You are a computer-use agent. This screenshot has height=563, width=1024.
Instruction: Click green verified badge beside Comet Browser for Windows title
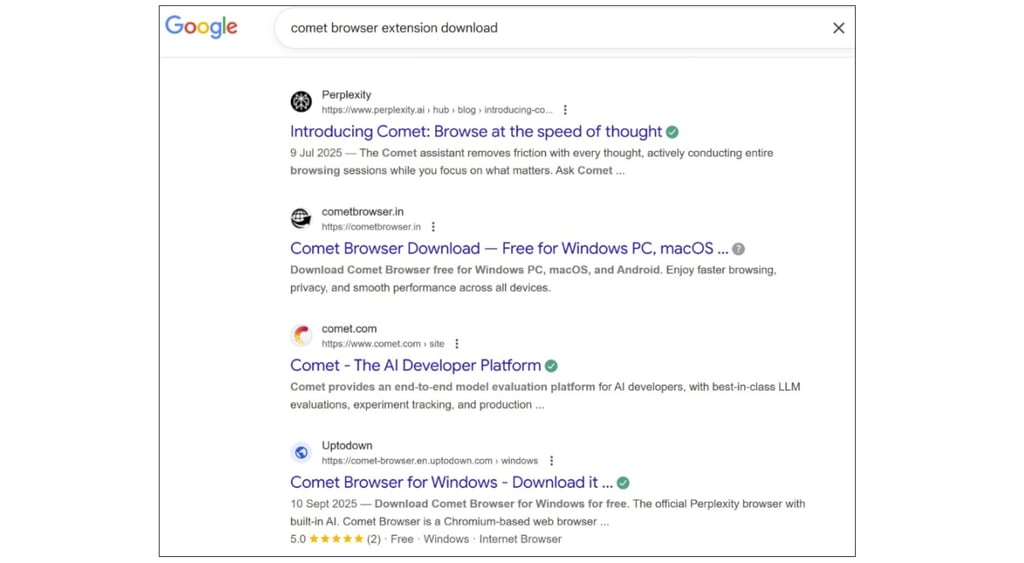point(623,483)
